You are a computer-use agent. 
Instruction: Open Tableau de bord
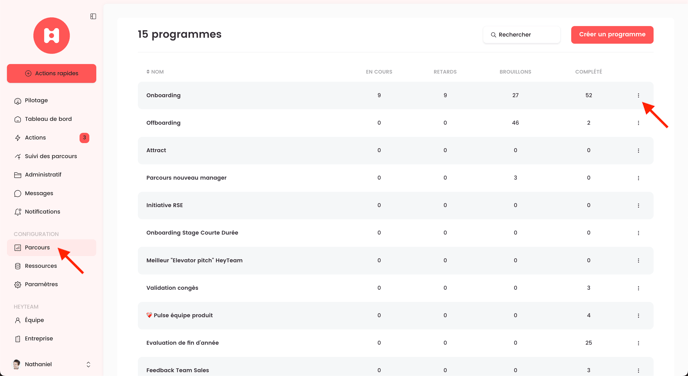click(48, 119)
